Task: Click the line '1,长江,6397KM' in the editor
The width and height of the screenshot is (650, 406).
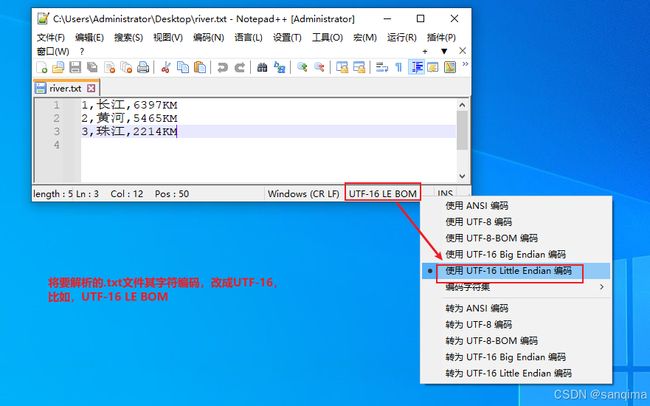Action: (129, 105)
